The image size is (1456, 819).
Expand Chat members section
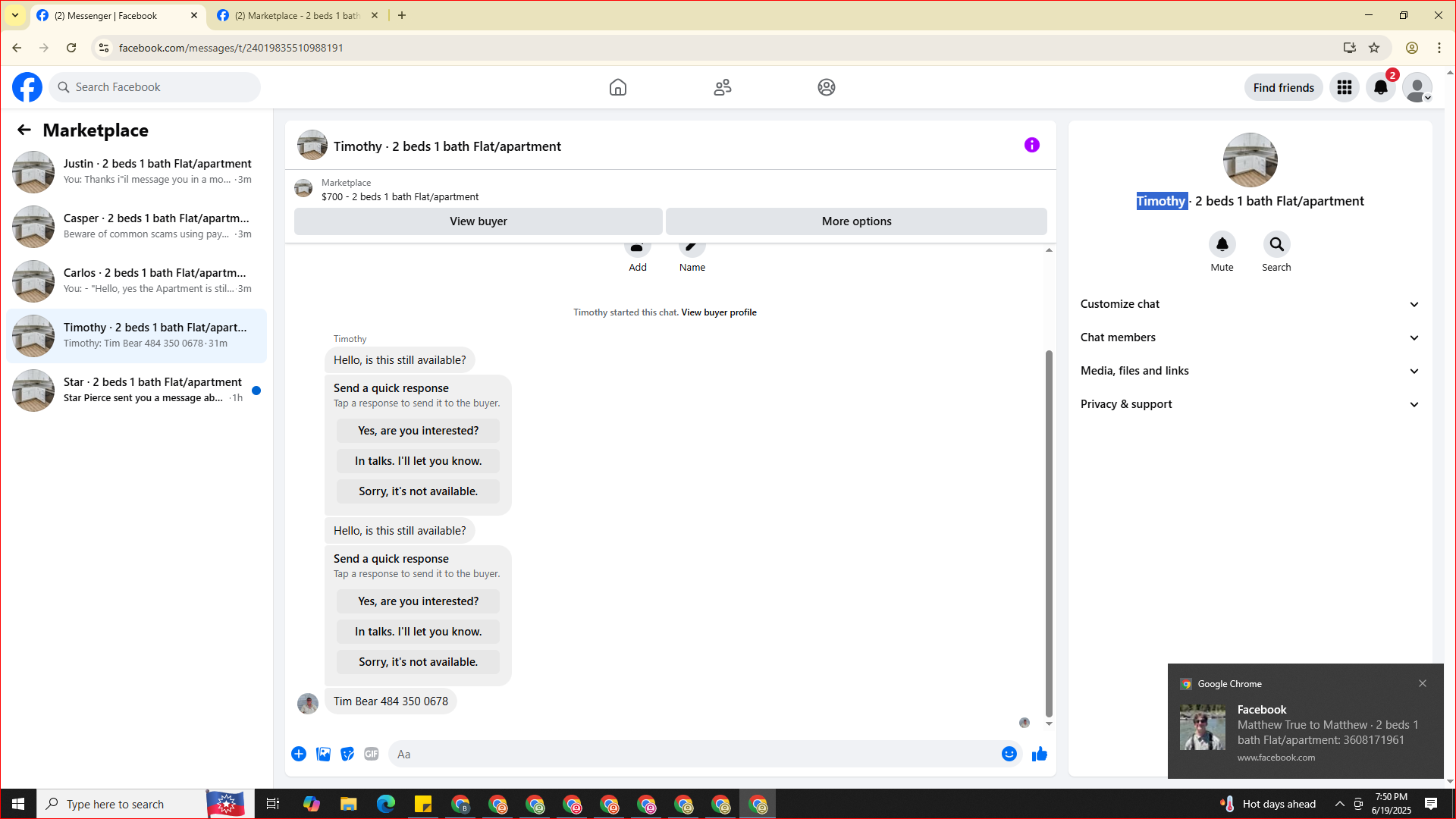[1250, 337]
